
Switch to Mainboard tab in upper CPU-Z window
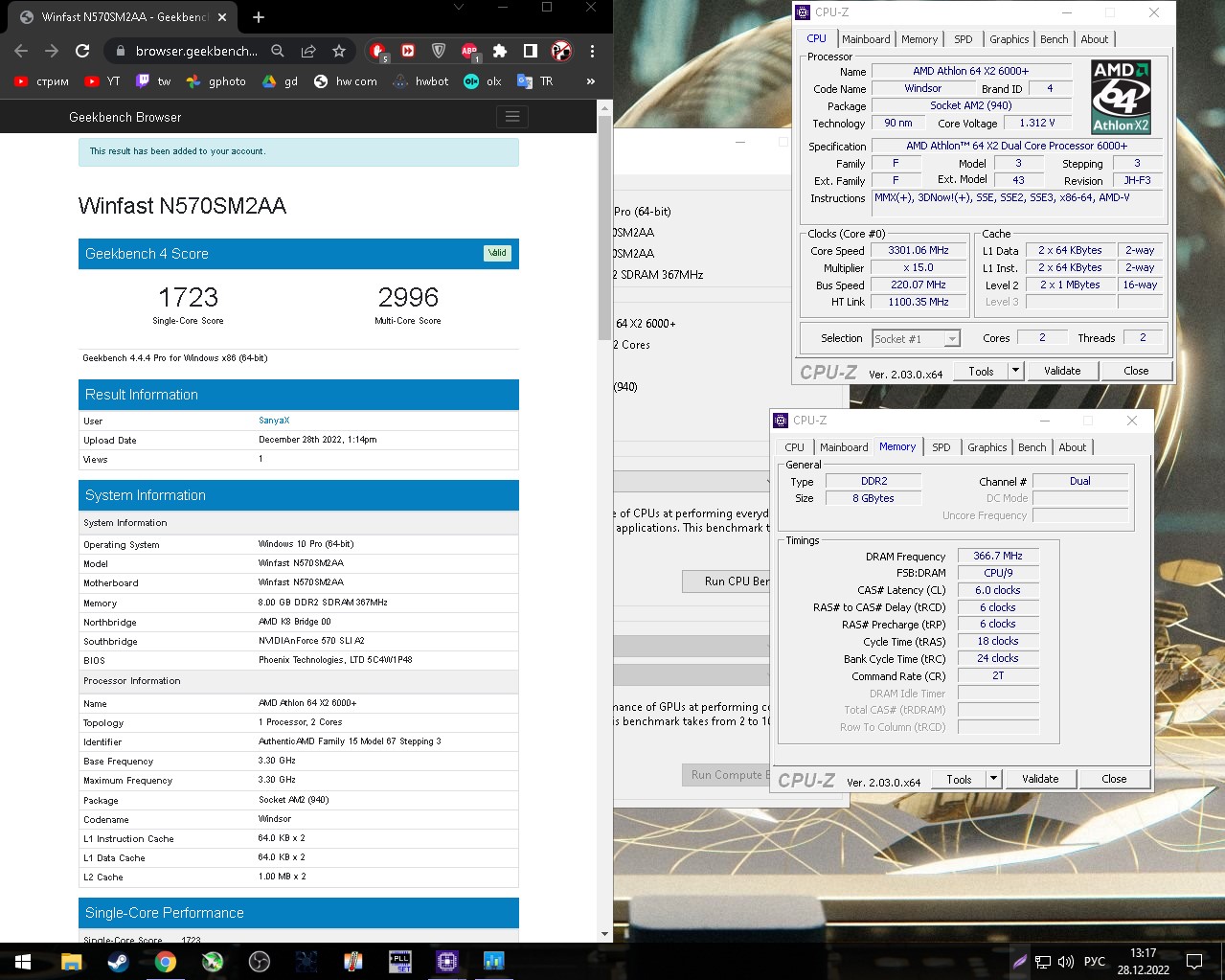(x=866, y=39)
